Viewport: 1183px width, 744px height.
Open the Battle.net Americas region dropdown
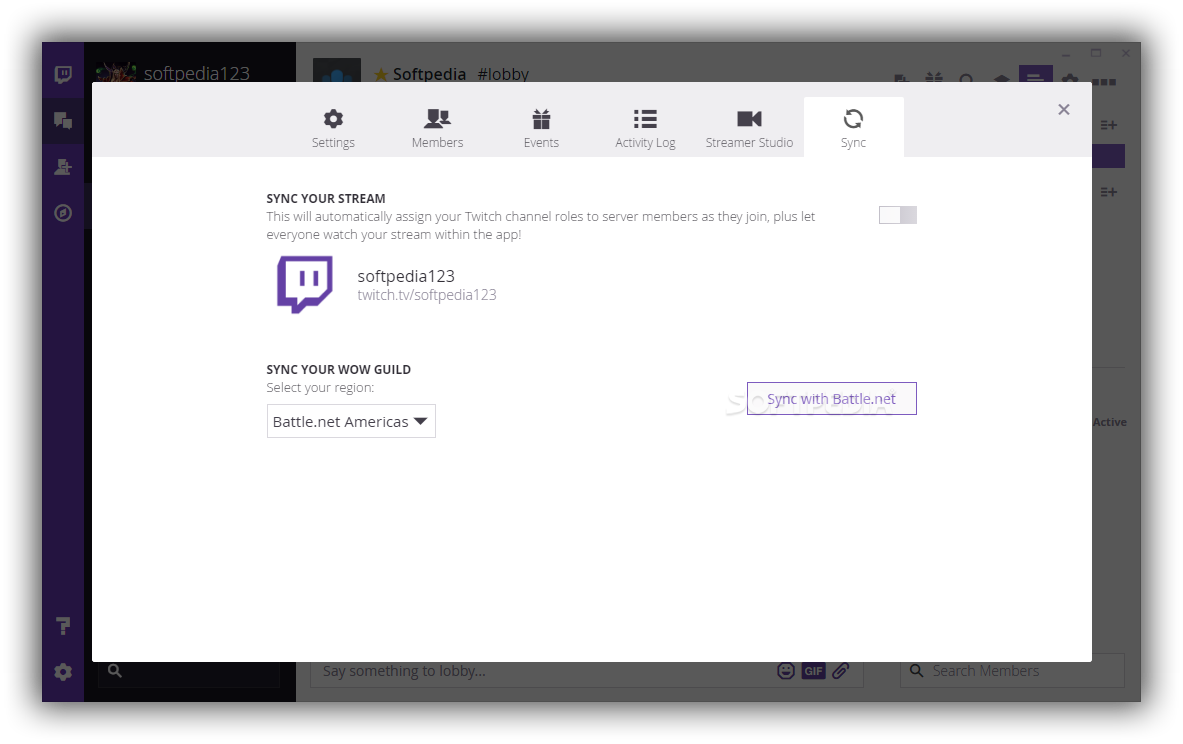(x=351, y=421)
